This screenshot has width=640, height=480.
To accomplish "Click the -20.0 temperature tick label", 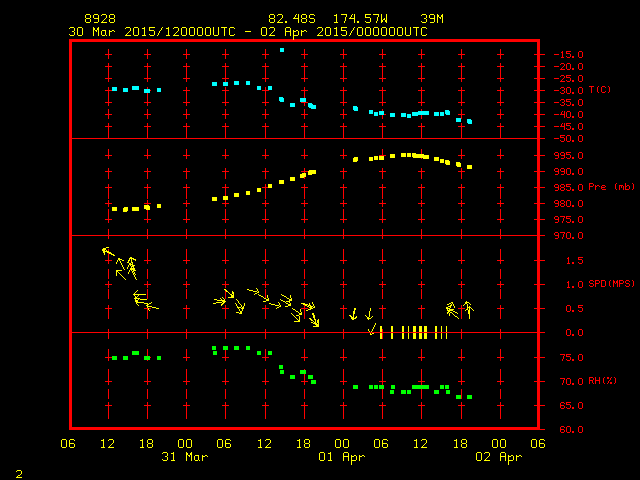I will pos(568,67).
